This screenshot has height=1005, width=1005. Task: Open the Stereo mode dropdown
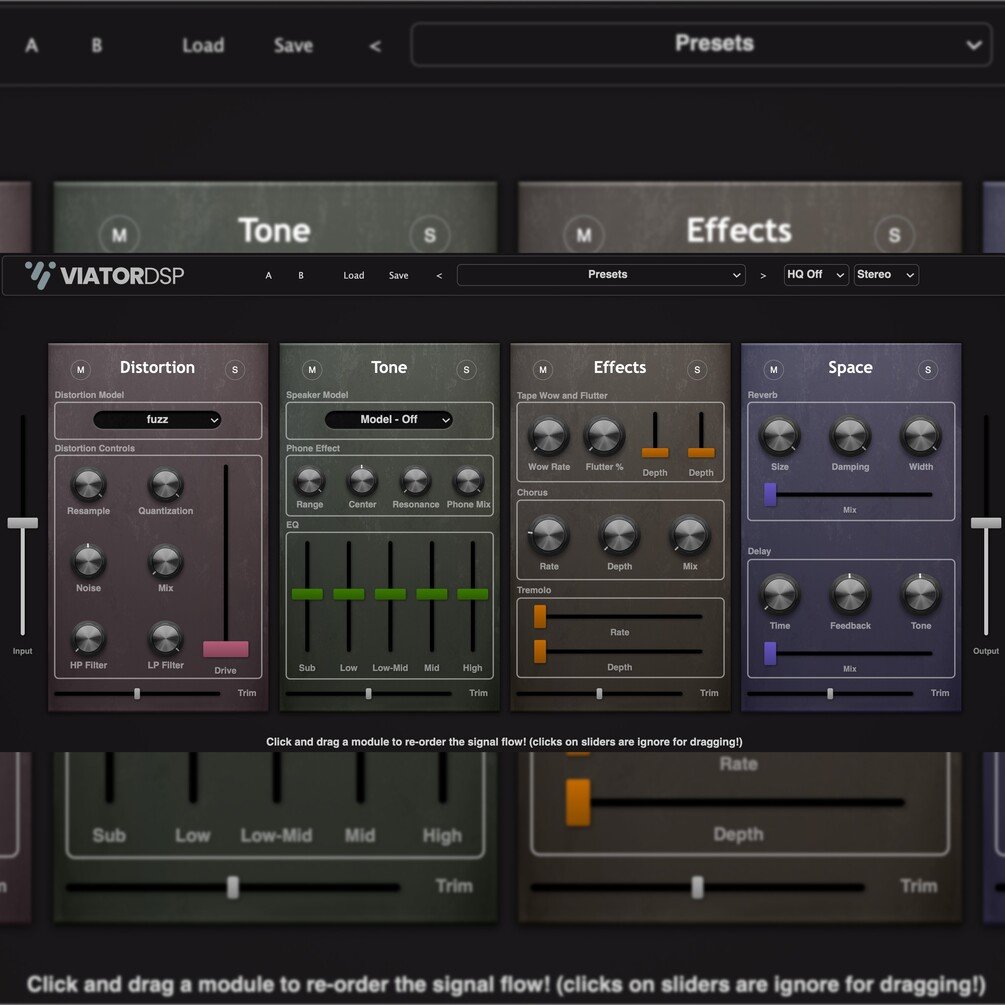click(x=885, y=275)
